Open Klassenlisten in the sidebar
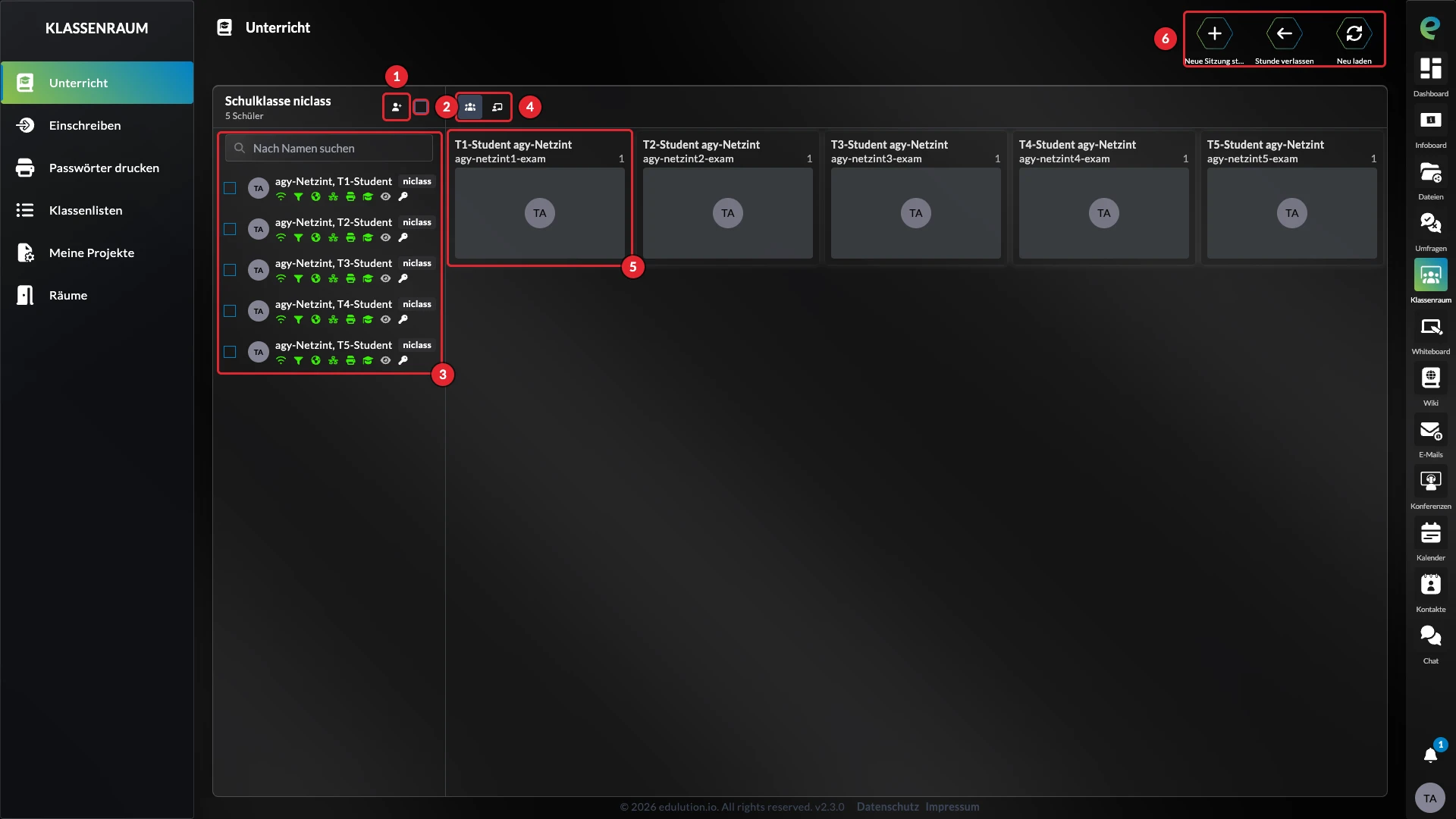Image resolution: width=1456 pixels, height=819 pixels. [x=97, y=210]
